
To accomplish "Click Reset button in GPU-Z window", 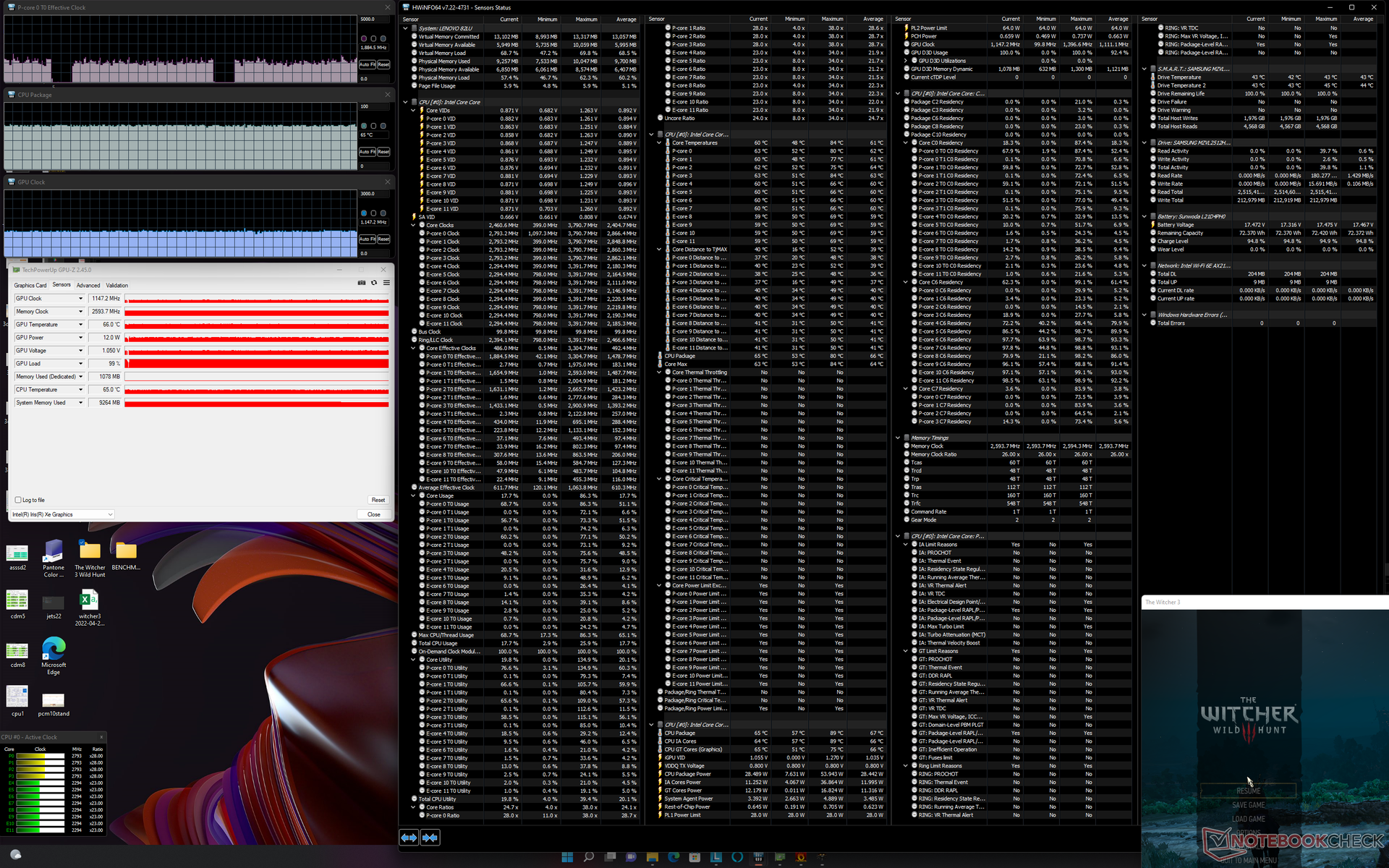I will coord(378,500).
